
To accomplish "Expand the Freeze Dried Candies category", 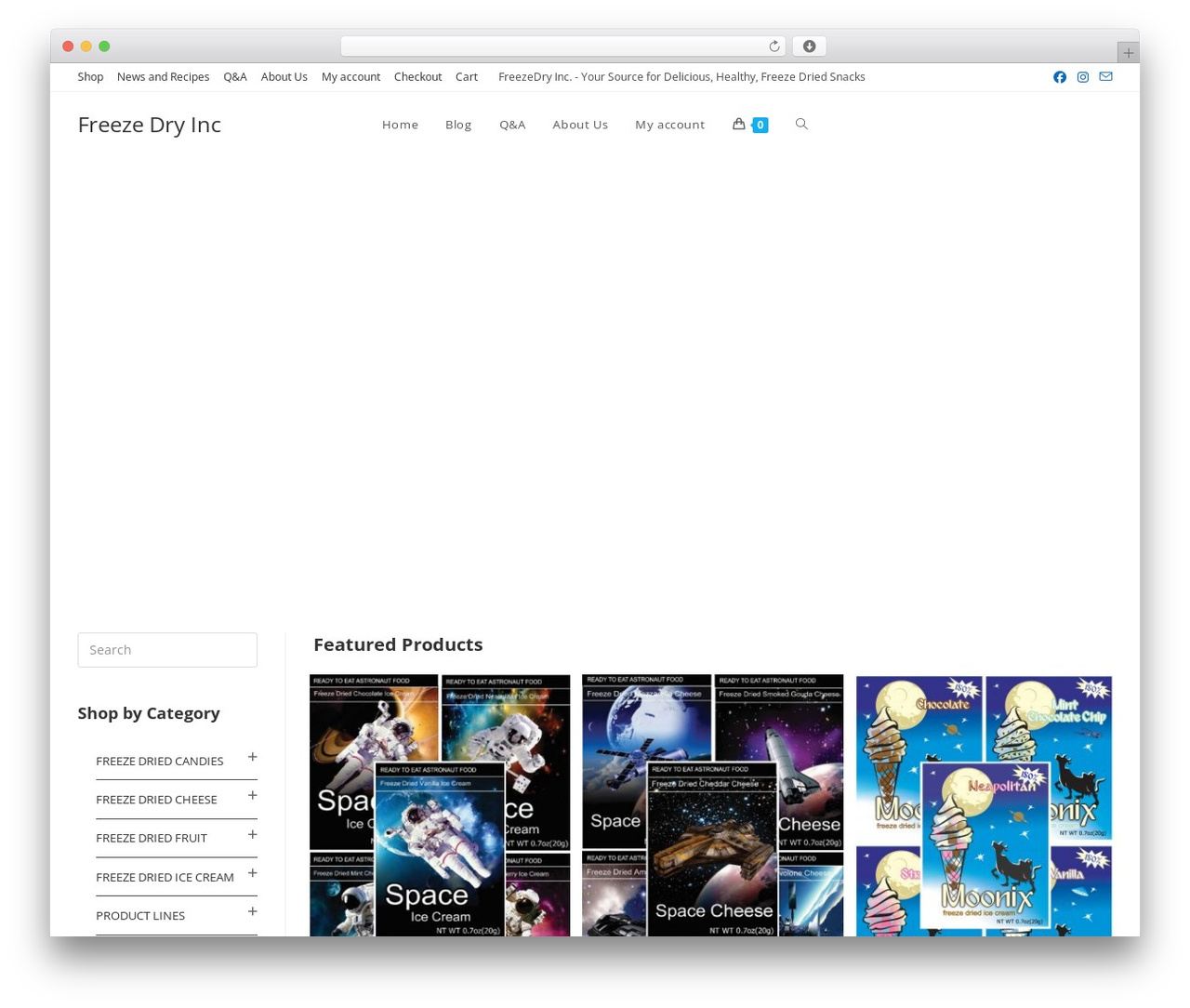I will tap(252, 757).
